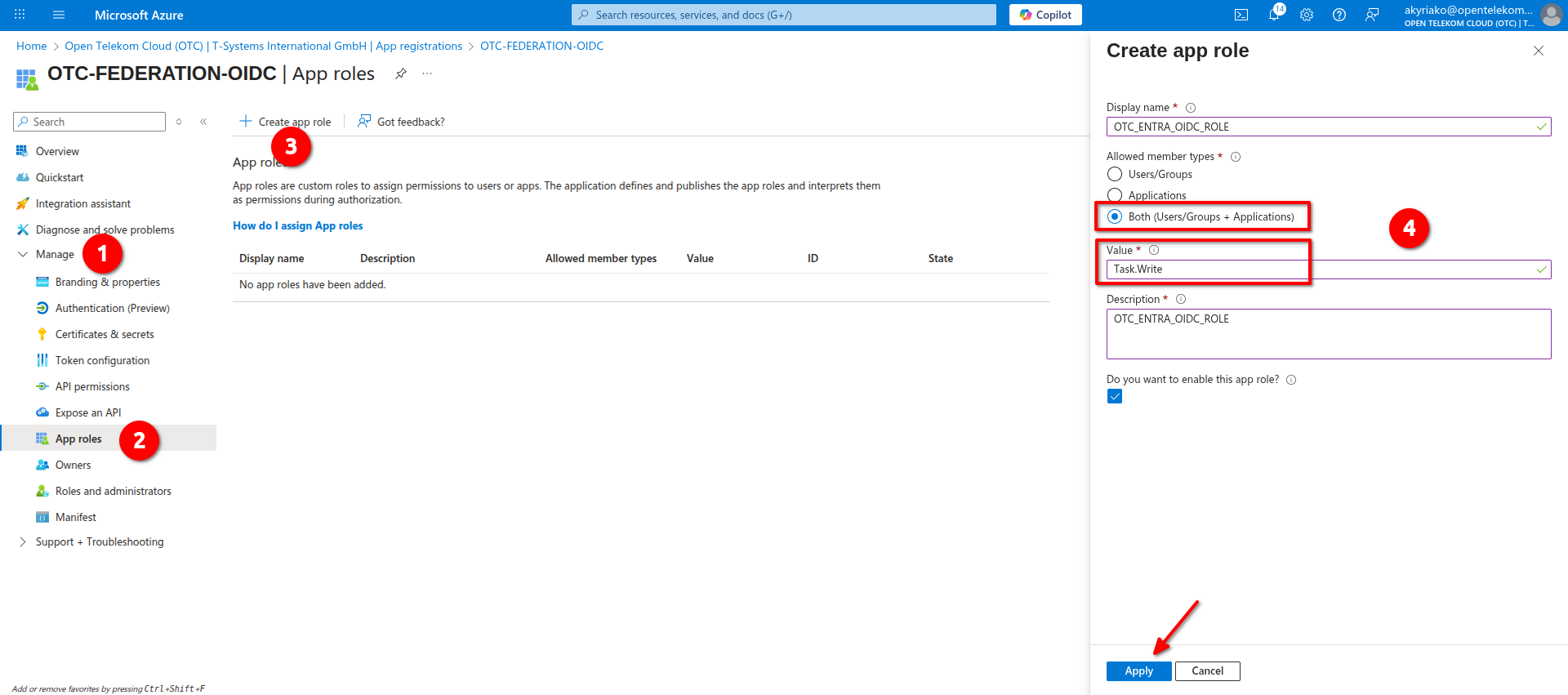Click the Copilot button

point(1045,15)
